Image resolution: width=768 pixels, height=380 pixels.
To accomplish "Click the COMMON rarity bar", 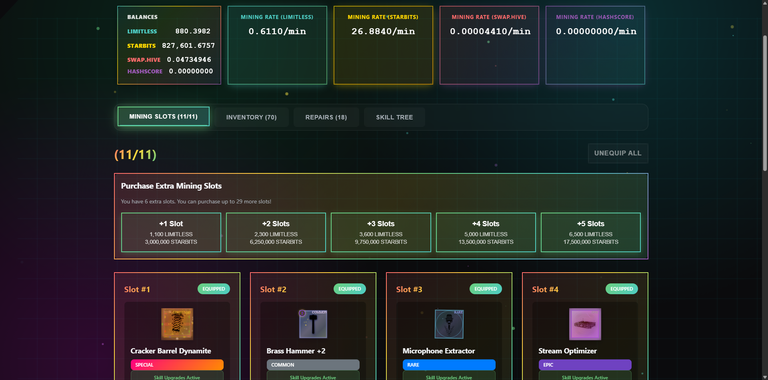I will coord(313,365).
